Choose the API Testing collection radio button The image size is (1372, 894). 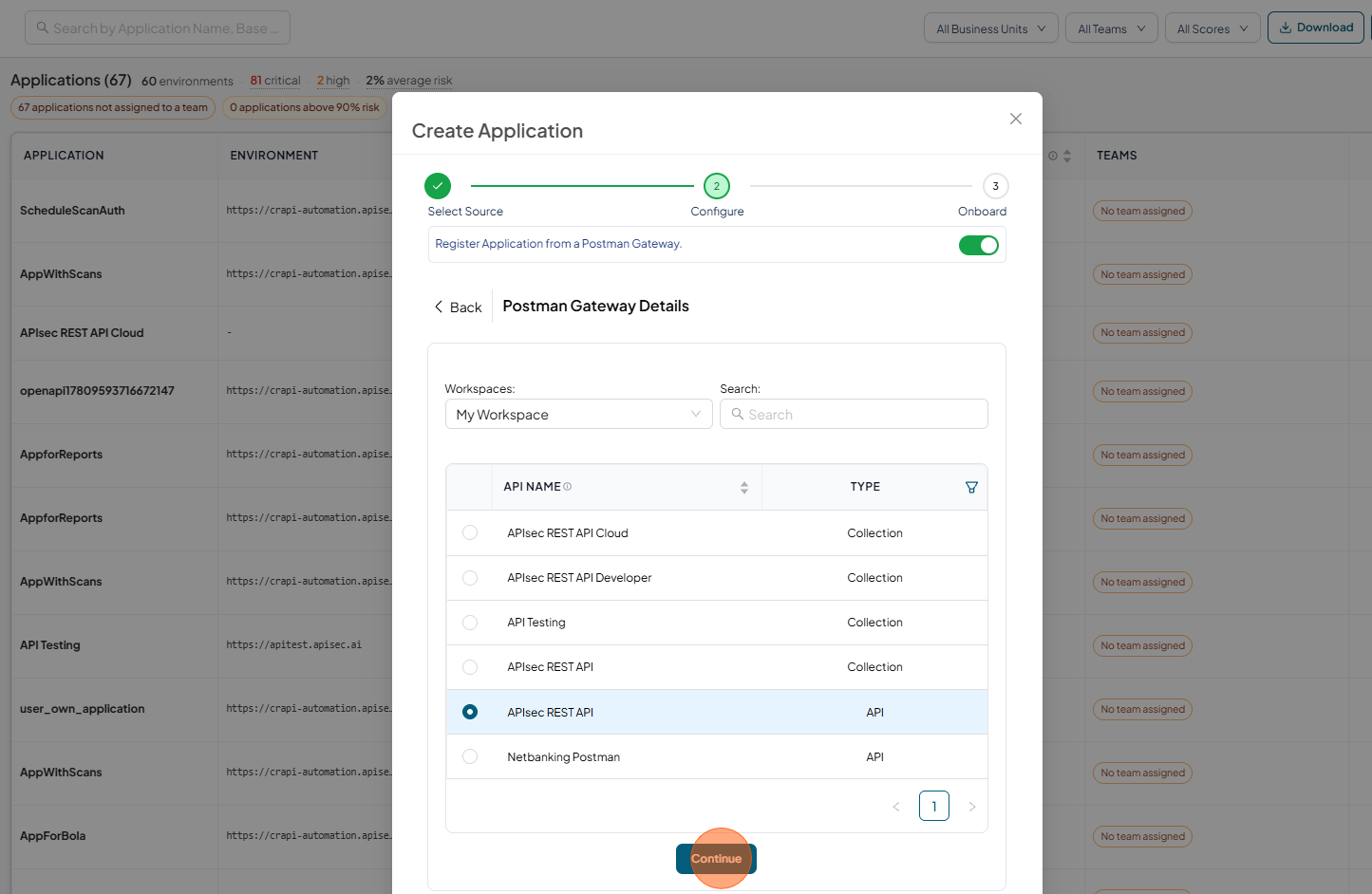coord(470,623)
